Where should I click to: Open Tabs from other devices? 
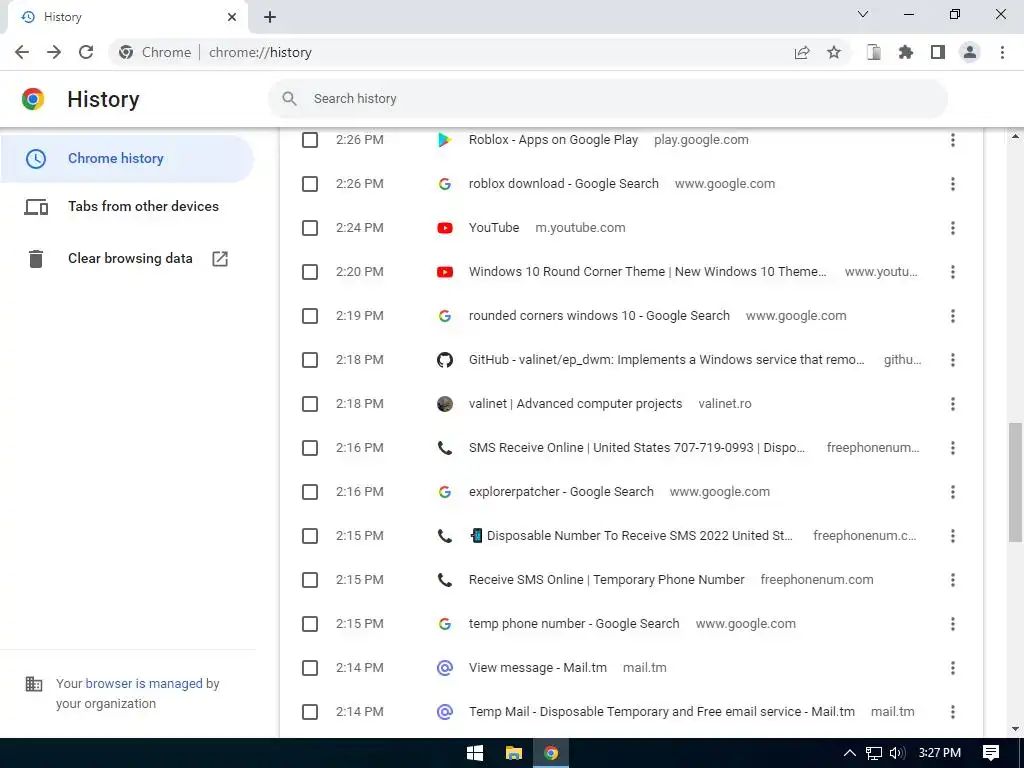click(x=127, y=206)
